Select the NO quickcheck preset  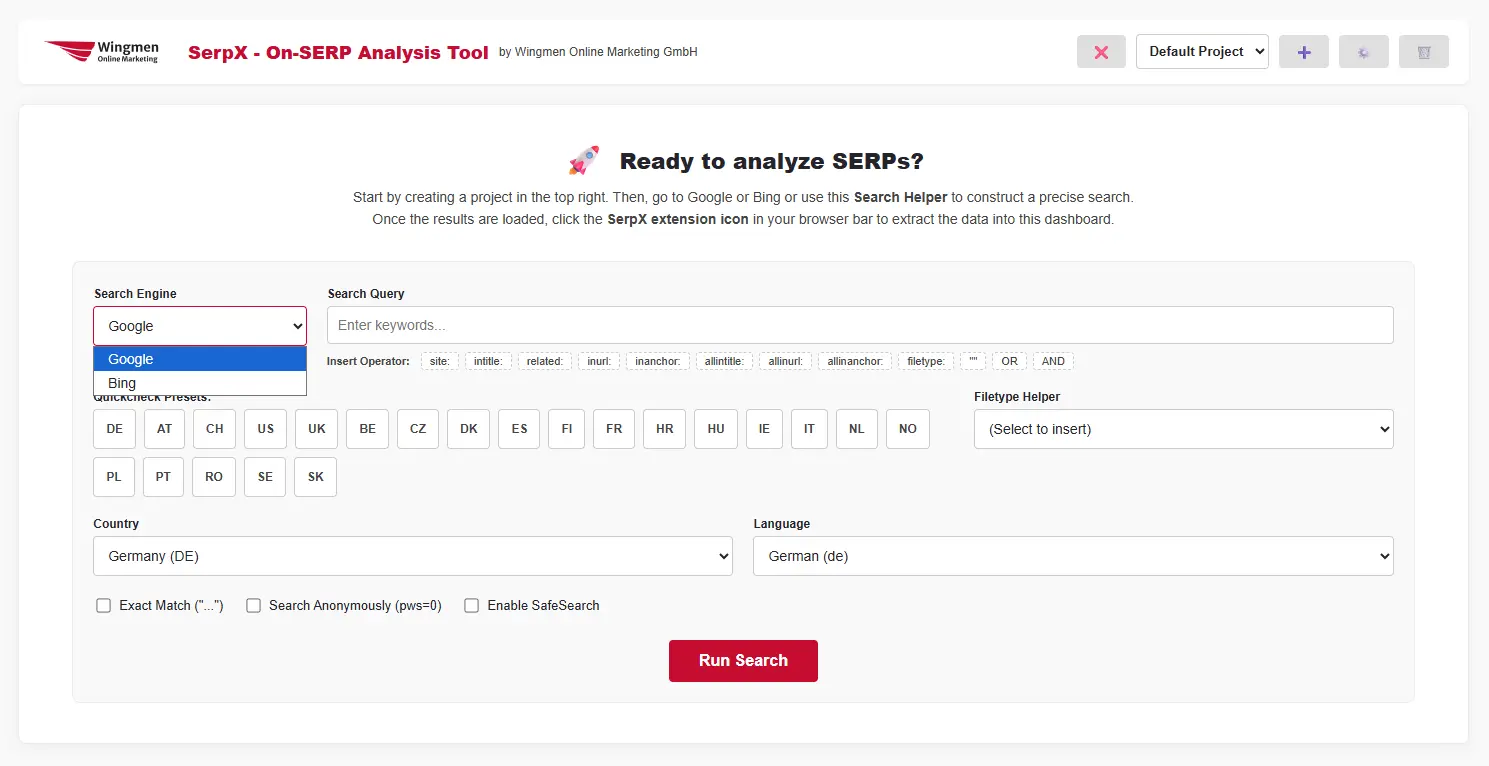(x=908, y=429)
